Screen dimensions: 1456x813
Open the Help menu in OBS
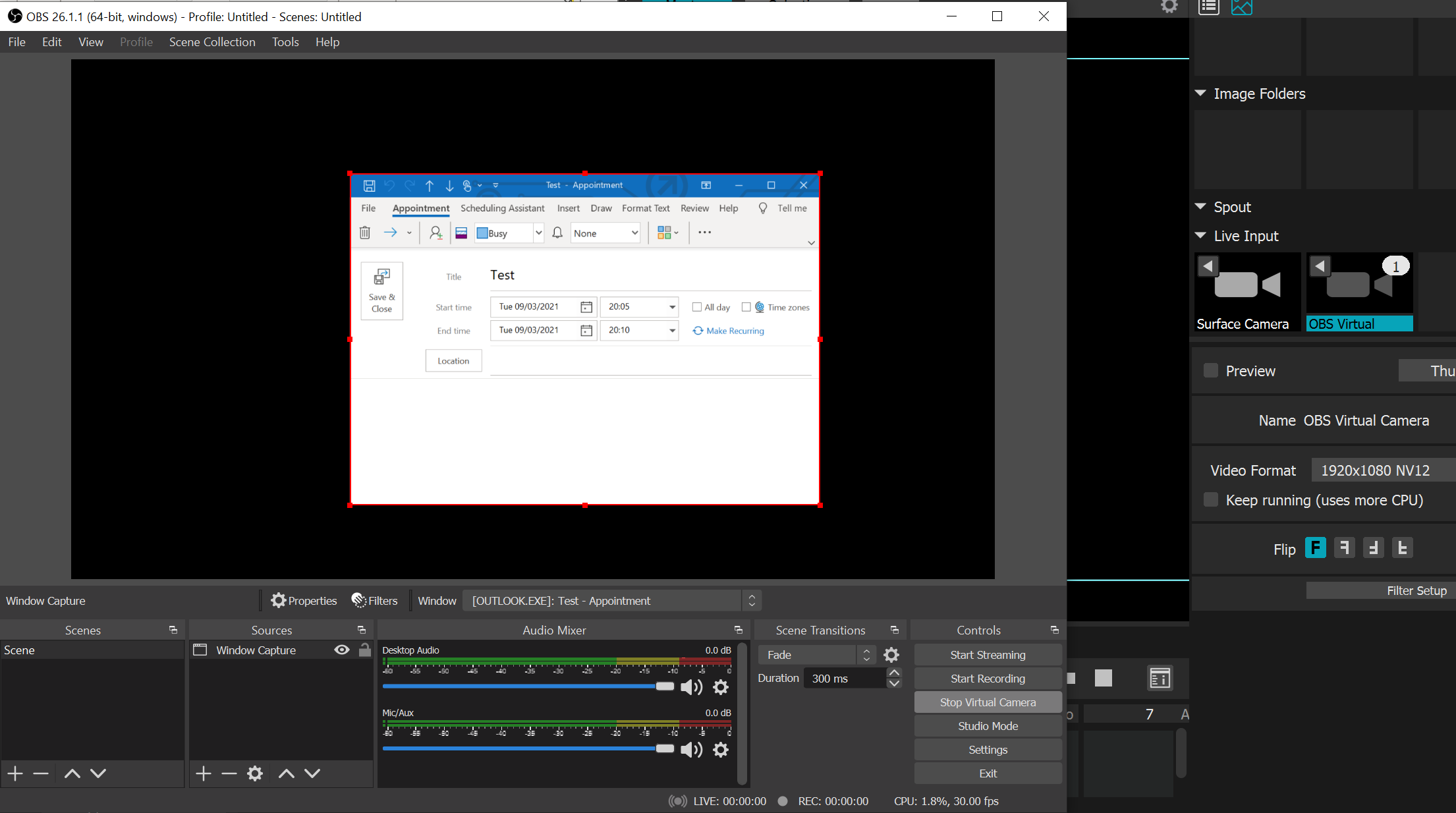click(x=327, y=42)
